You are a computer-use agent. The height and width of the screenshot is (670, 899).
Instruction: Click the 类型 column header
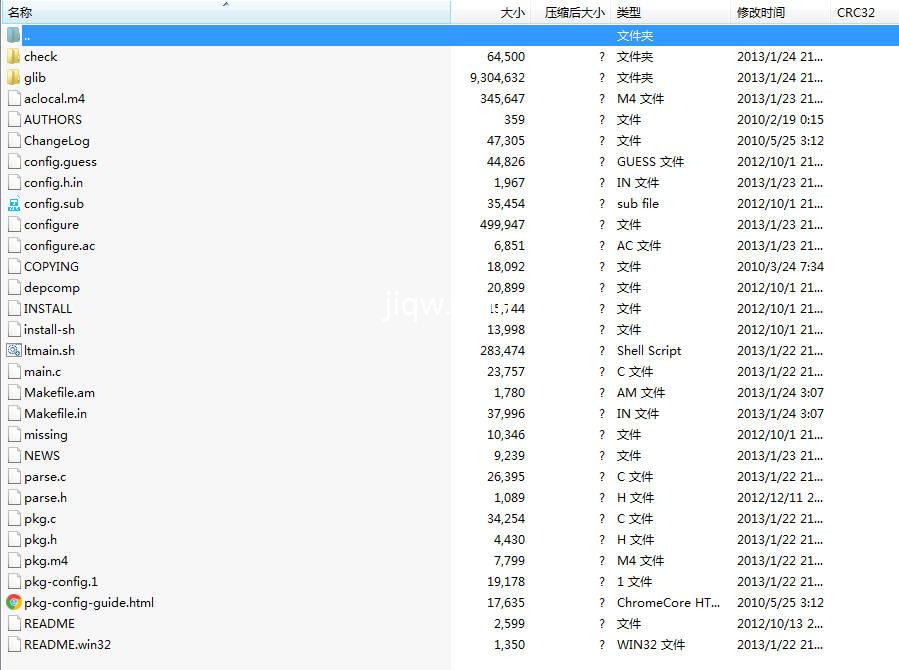(x=628, y=12)
